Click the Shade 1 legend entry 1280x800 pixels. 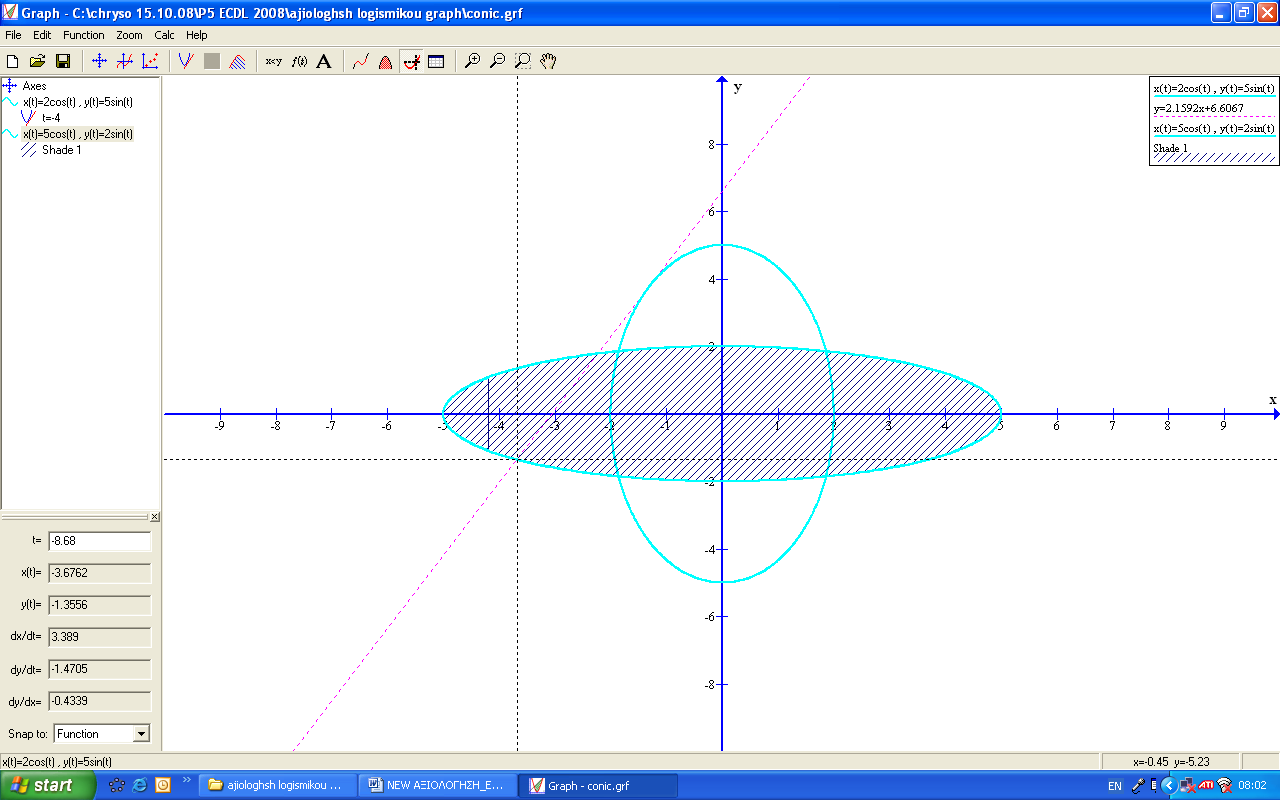coord(1170,148)
